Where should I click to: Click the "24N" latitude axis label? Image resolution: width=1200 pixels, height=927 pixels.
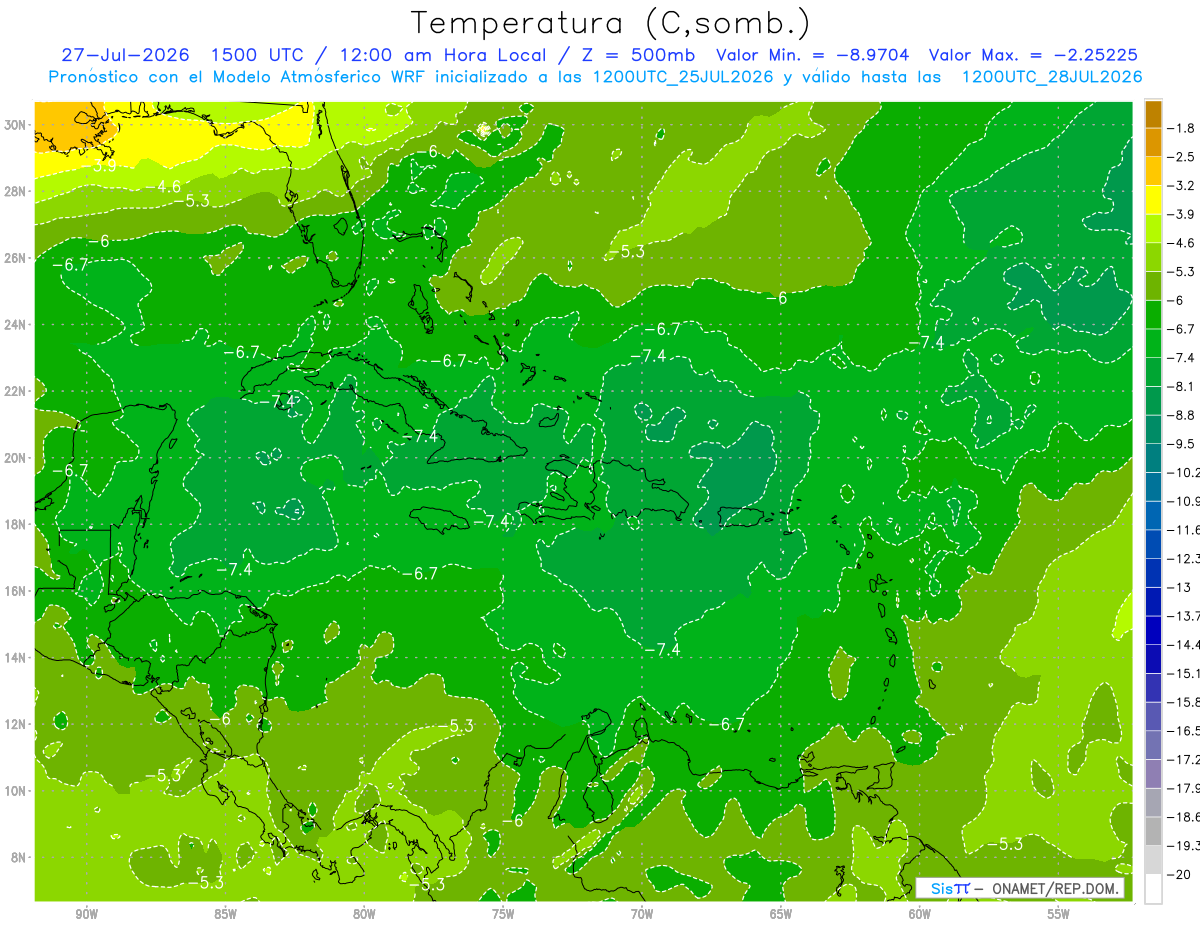15,325
